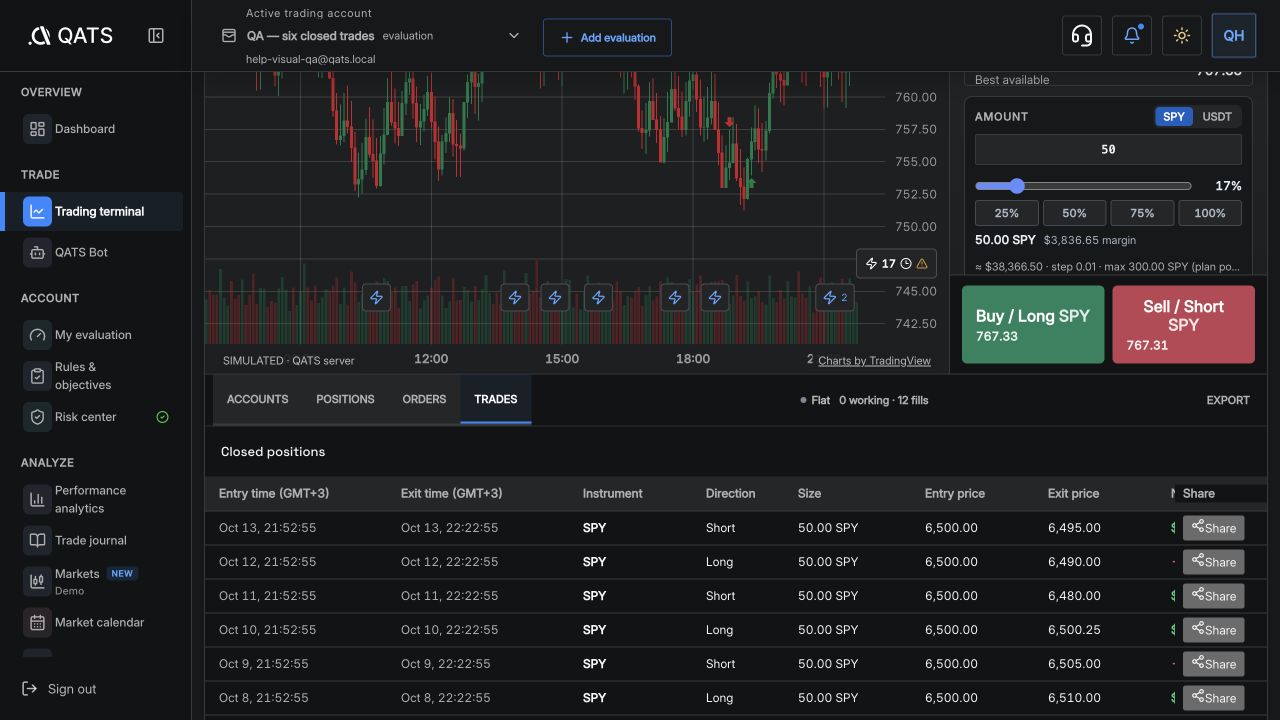The image size is (1280, 720).
Task: Click Buy / Long SPY button
Action: pyautogui.click(x=1033, y=325)
